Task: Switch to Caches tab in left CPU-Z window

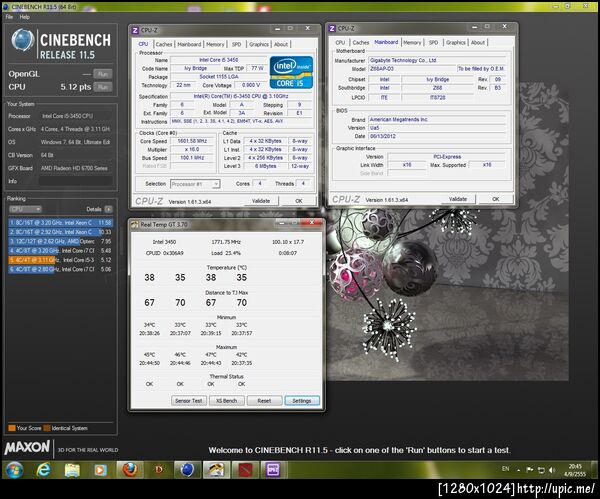Action: click(x=164, y=44)
